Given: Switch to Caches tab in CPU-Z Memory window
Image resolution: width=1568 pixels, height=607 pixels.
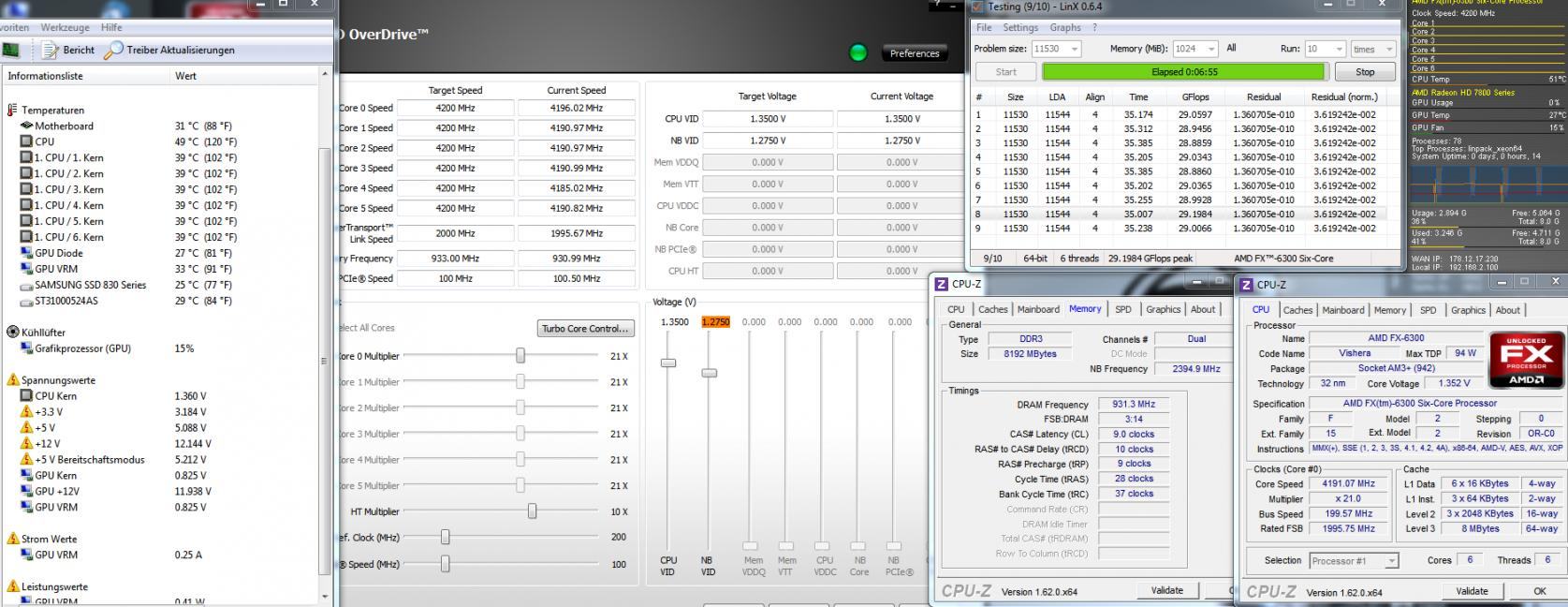Looking at the screenshot, I should click(992, 309).
